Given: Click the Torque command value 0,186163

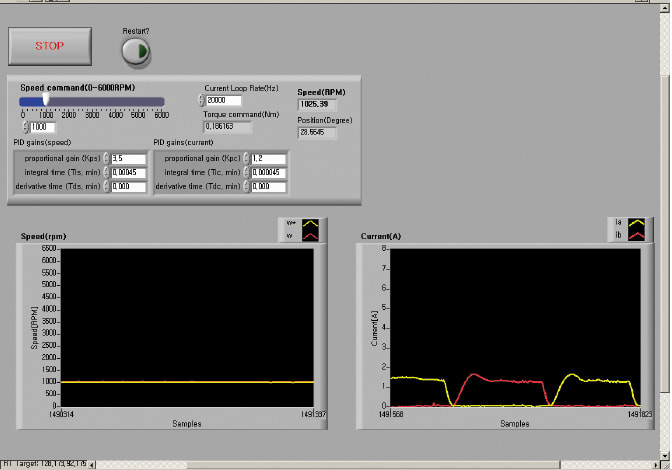Looking at the screenshot, I should click(227, 126).
